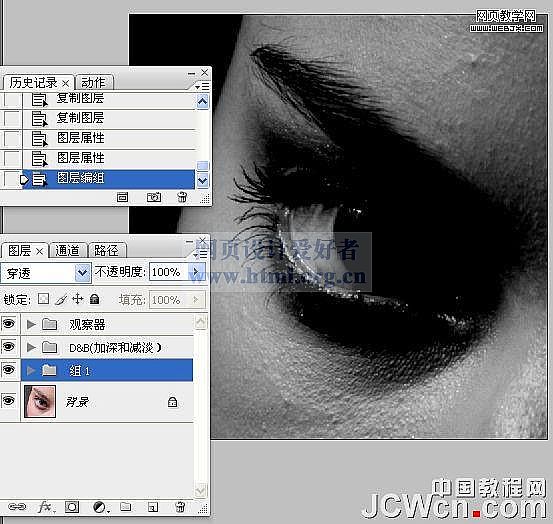Screen dimensions: 553x524
Task: Click folder icon of 组 1 group
Action: (49, 370)
